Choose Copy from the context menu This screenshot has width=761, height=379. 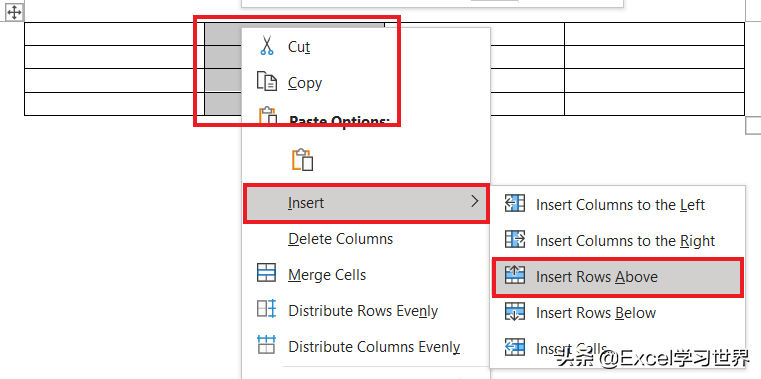pyautogui.click(x=366, y=82)
